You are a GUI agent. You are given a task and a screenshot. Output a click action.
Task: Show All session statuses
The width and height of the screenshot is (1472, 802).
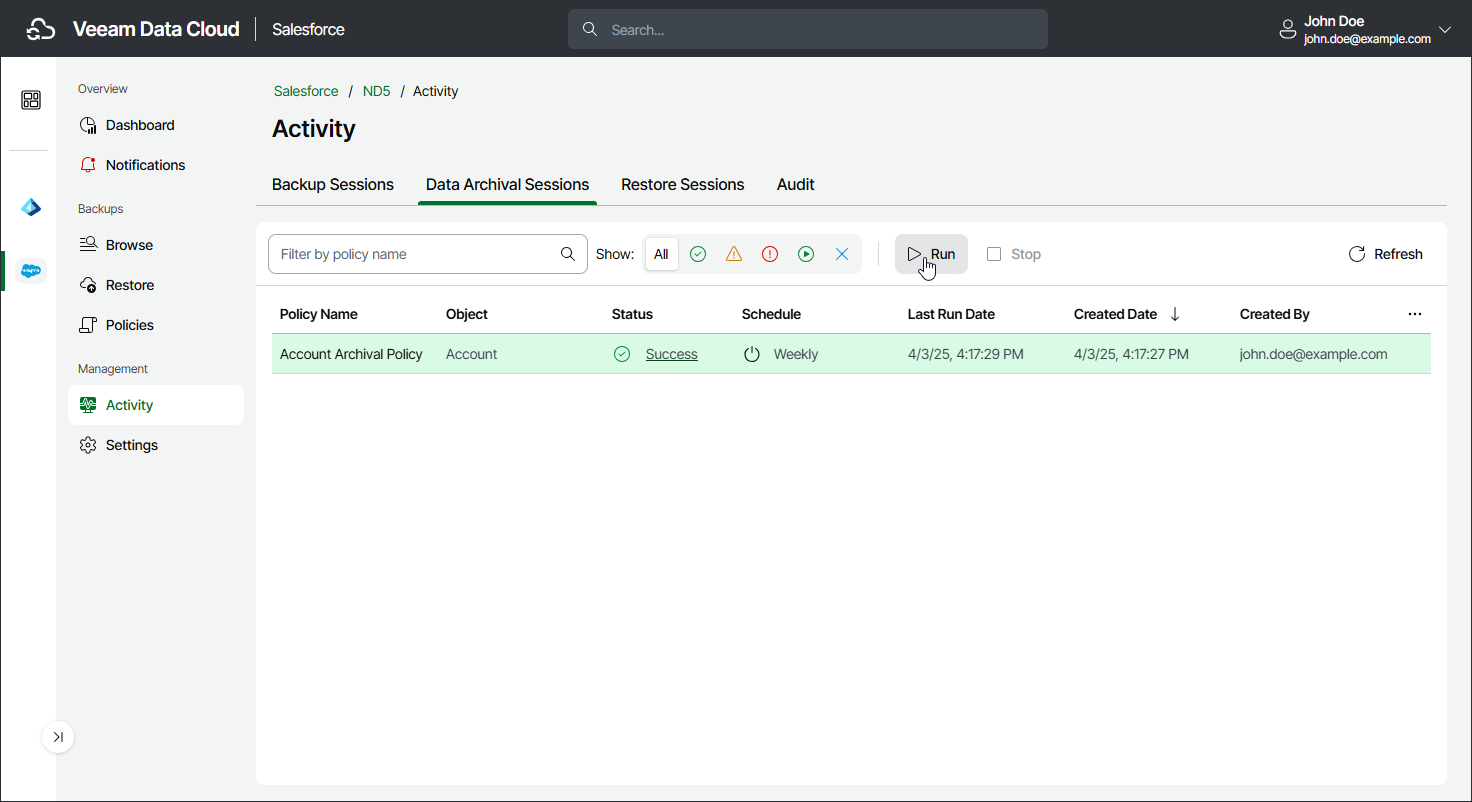[661, 254]
